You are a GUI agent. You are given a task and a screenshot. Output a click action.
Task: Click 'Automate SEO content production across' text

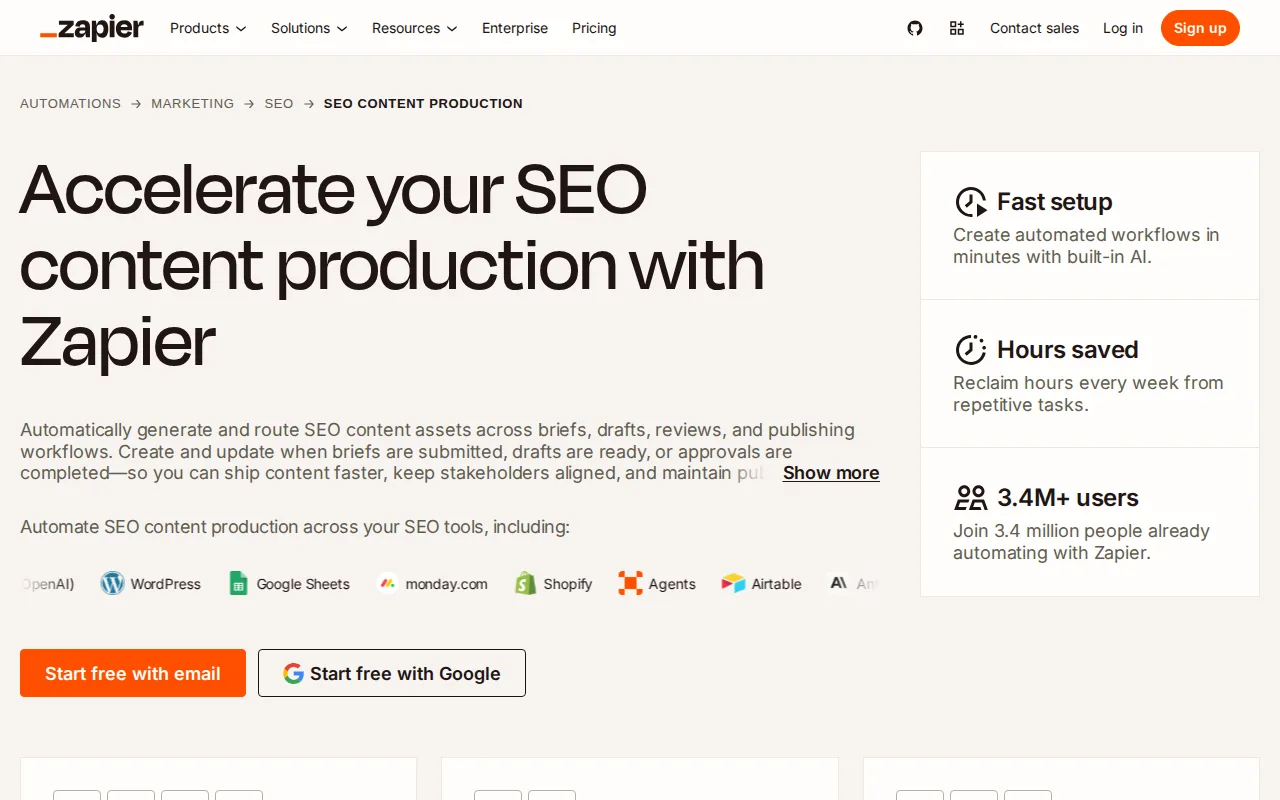(x=295, y=527)
